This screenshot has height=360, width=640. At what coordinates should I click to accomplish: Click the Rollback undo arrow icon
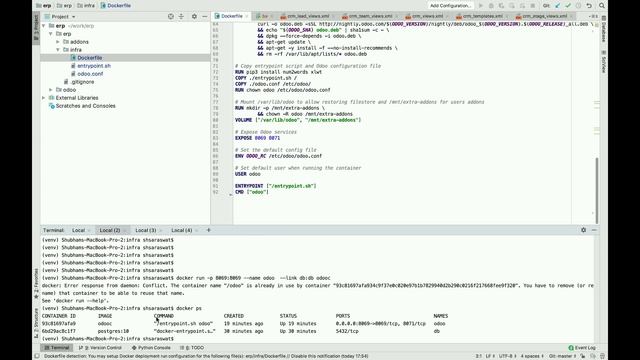click(x=589, y=6)
